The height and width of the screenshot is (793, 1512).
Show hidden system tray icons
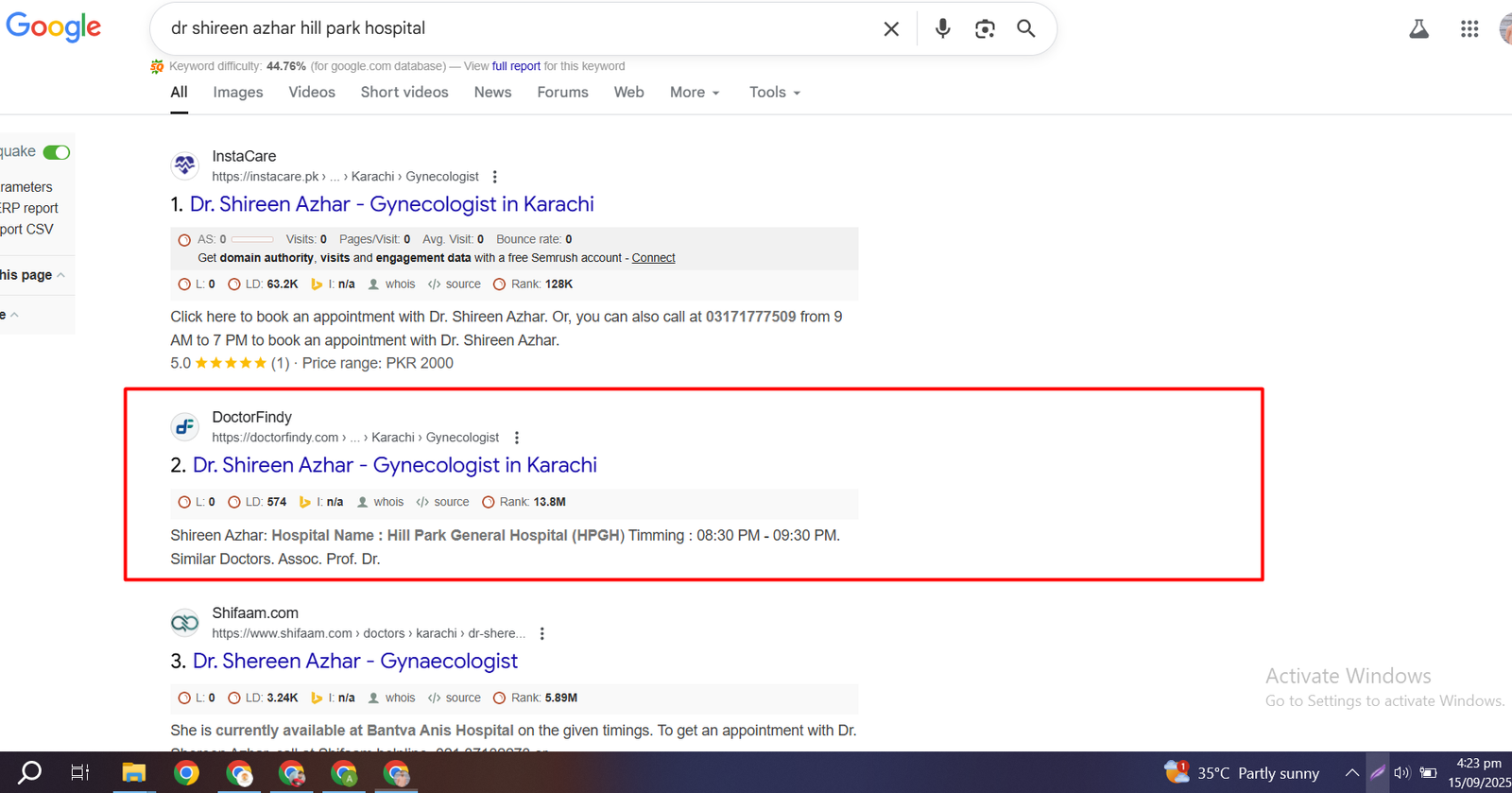coord(1352,772)
